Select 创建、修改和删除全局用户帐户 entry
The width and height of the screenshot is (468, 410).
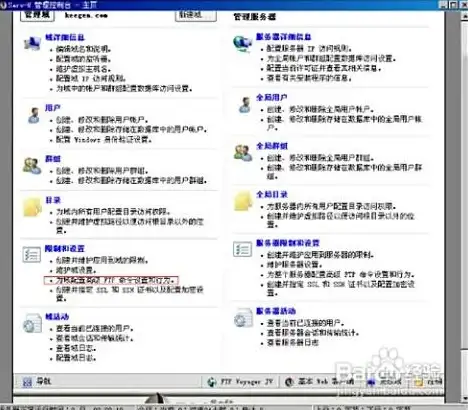click(320, 109)
